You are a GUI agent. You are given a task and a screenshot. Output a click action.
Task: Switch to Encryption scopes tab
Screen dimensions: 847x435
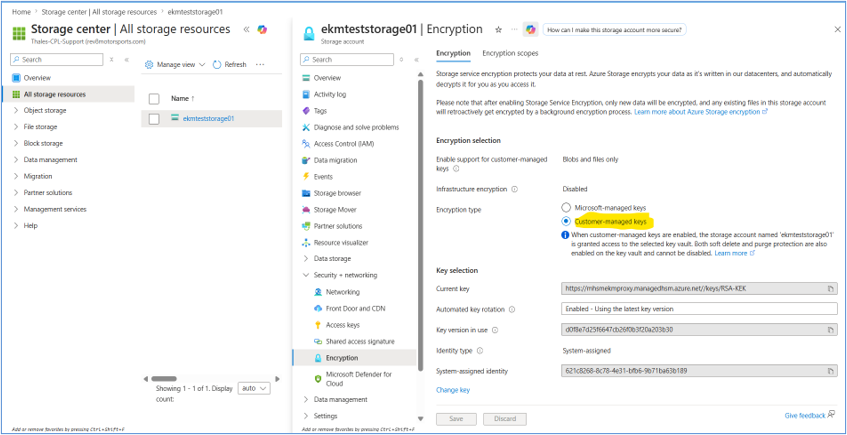click(510, 53)
